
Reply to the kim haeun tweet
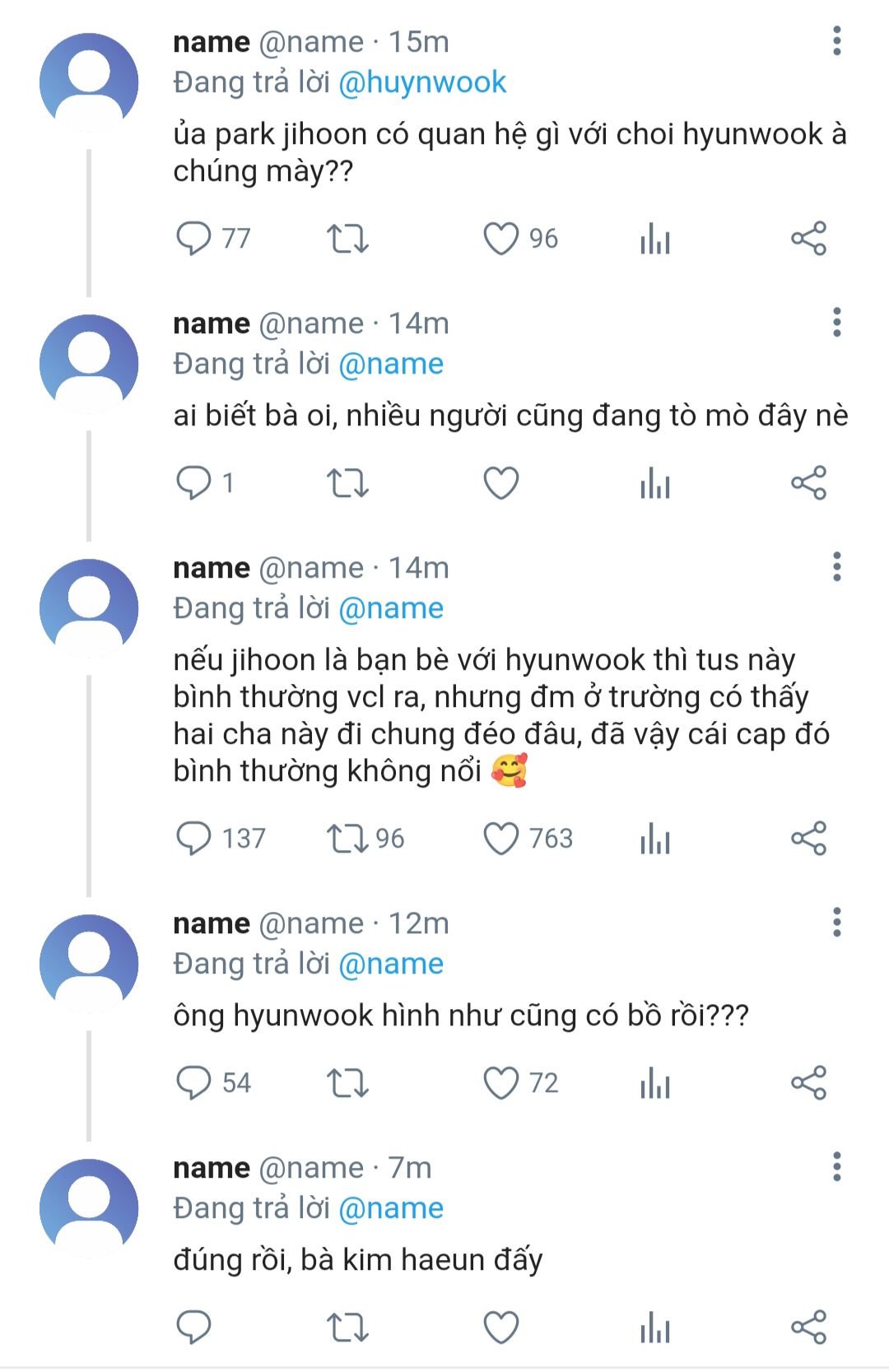coord(194,1328)
